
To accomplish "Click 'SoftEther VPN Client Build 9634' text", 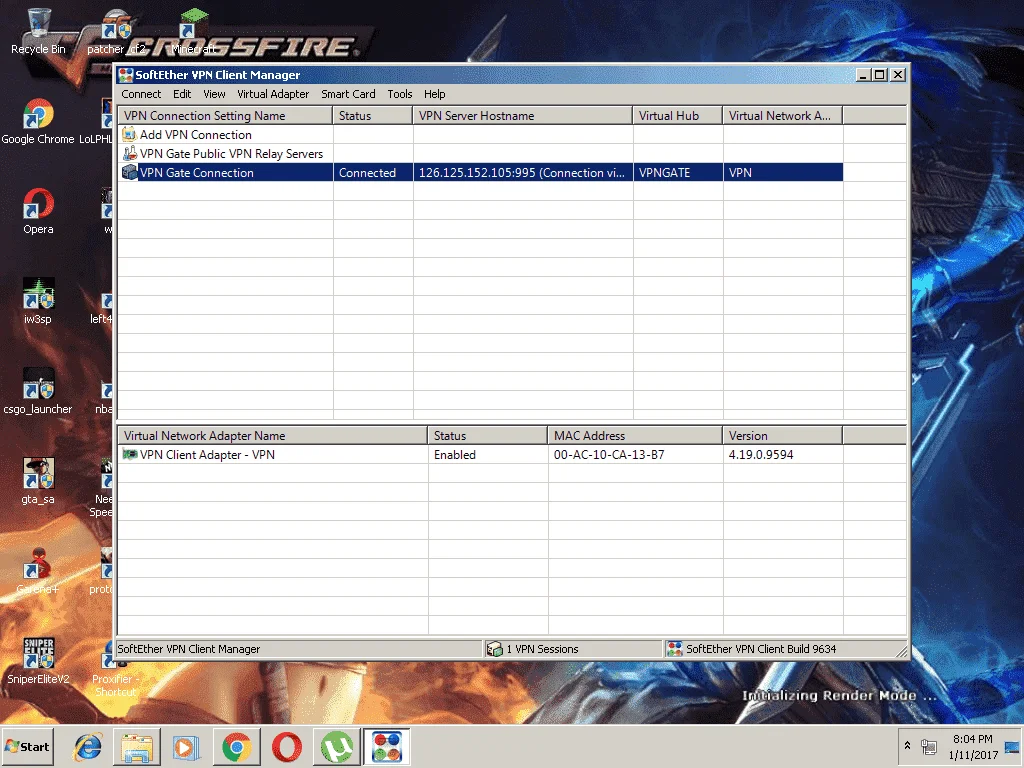I will (761, 649).
